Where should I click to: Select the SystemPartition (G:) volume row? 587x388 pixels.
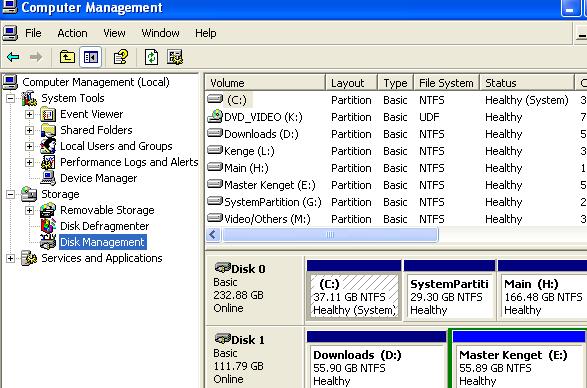pos(396,202)
